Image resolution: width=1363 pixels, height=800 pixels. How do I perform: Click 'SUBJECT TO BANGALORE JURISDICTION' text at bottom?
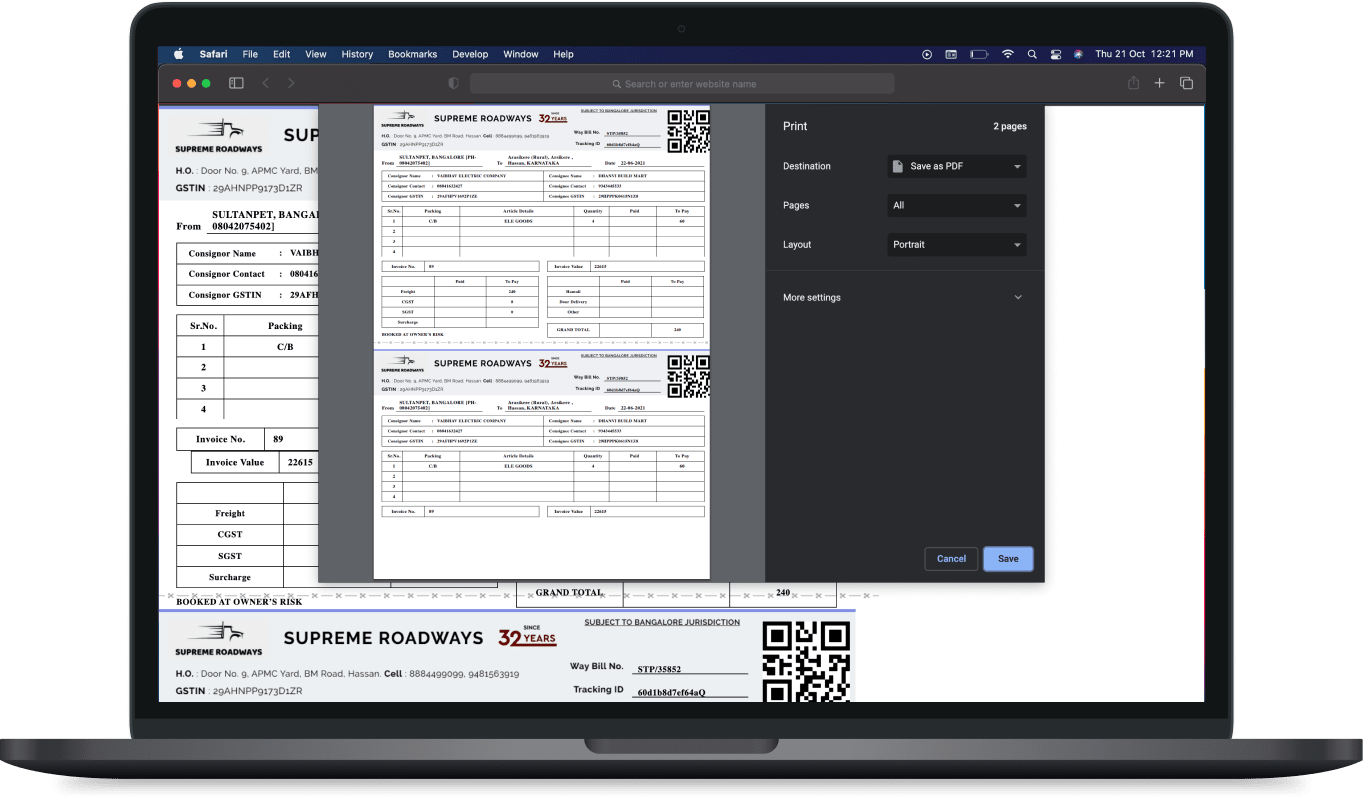662,622
